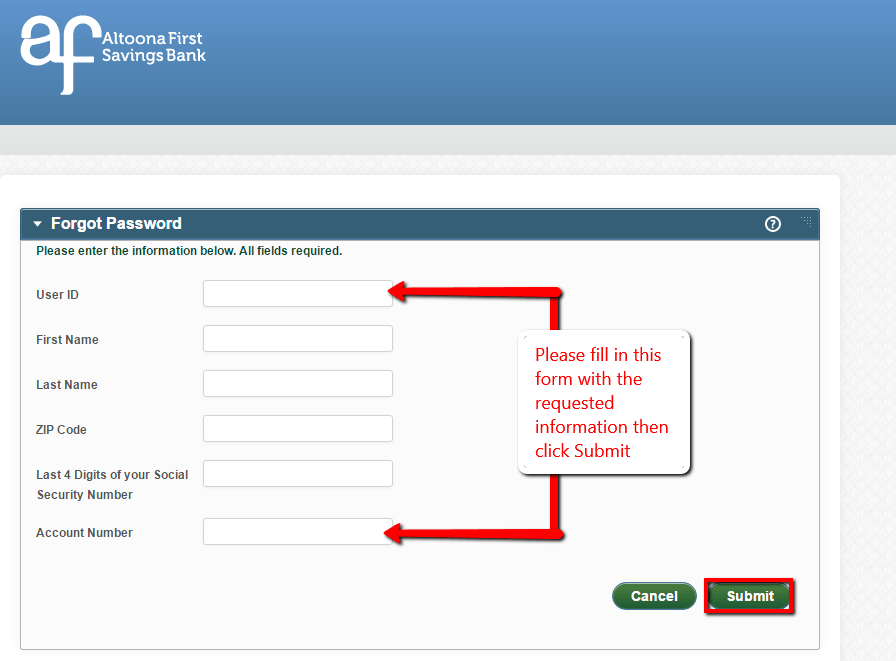Open the help icon on Forgot Password panel

[772, 224]
